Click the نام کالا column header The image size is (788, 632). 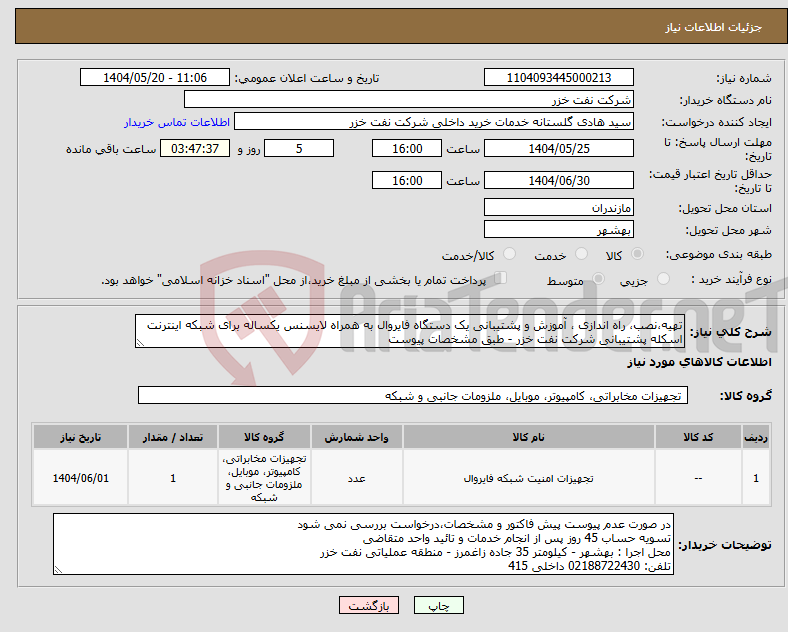(x=528, y=437)
